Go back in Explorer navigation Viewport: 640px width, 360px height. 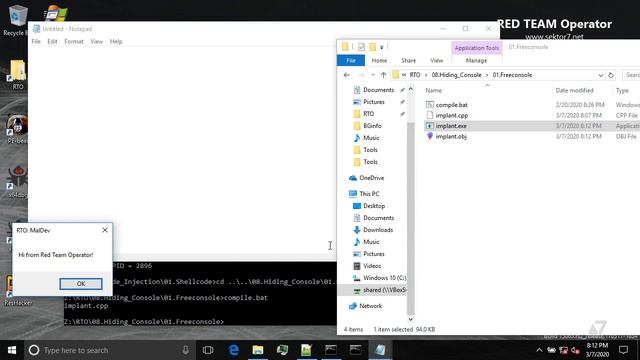point(347,75)
